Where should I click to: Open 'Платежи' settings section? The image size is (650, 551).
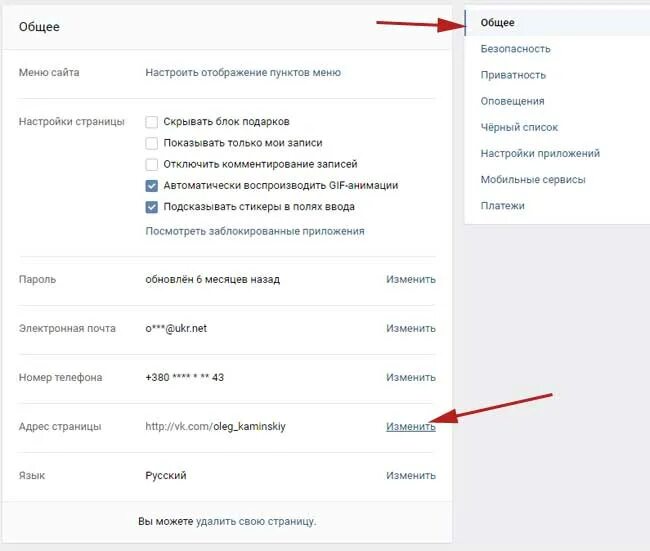502,206
